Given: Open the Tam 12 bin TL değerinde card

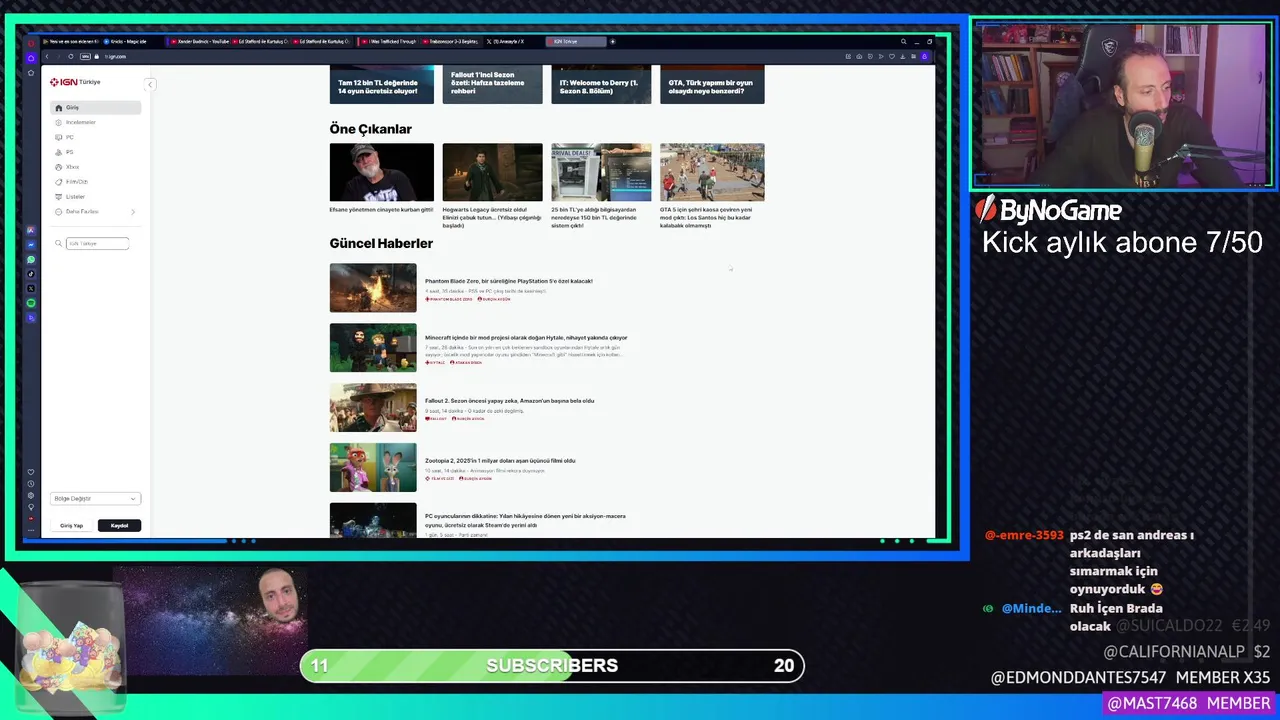Looking at the screenshot, I should coord(382,85).
